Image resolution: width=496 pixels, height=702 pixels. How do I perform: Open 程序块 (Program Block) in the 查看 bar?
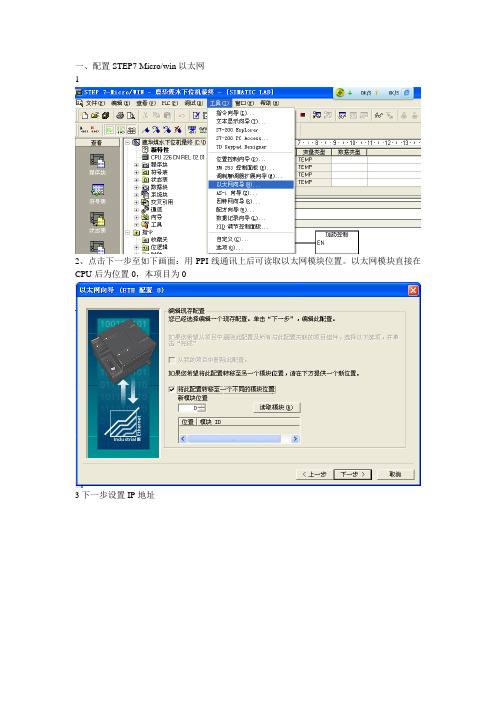click(97, 164)
